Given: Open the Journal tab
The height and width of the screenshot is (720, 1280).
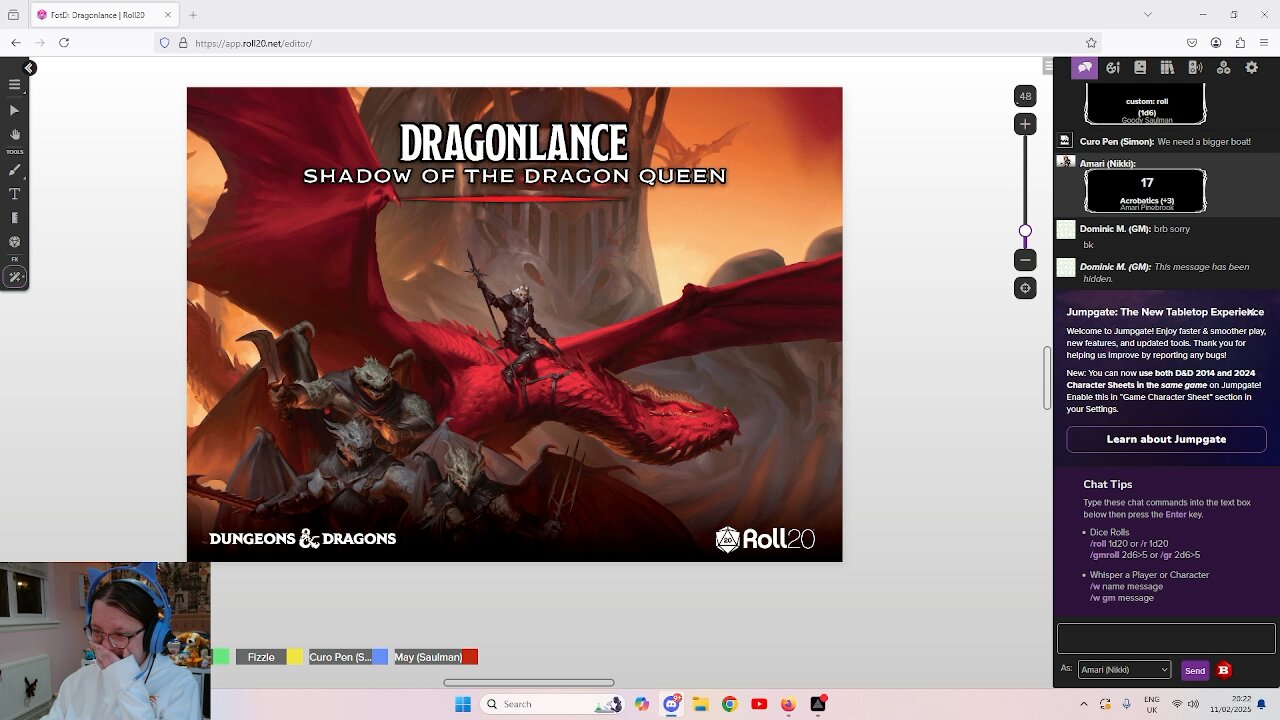Looking at the screenshot, I should coord(1140,68).
